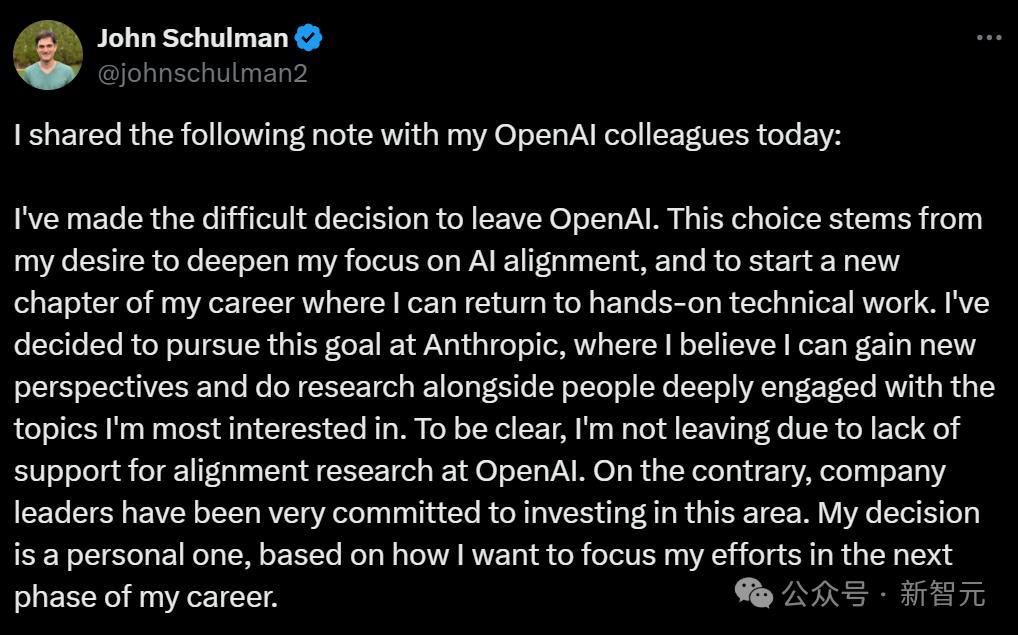
Task: Click the 公众号 watermark text
Action: pyautogui.click(x=825, y=594)
